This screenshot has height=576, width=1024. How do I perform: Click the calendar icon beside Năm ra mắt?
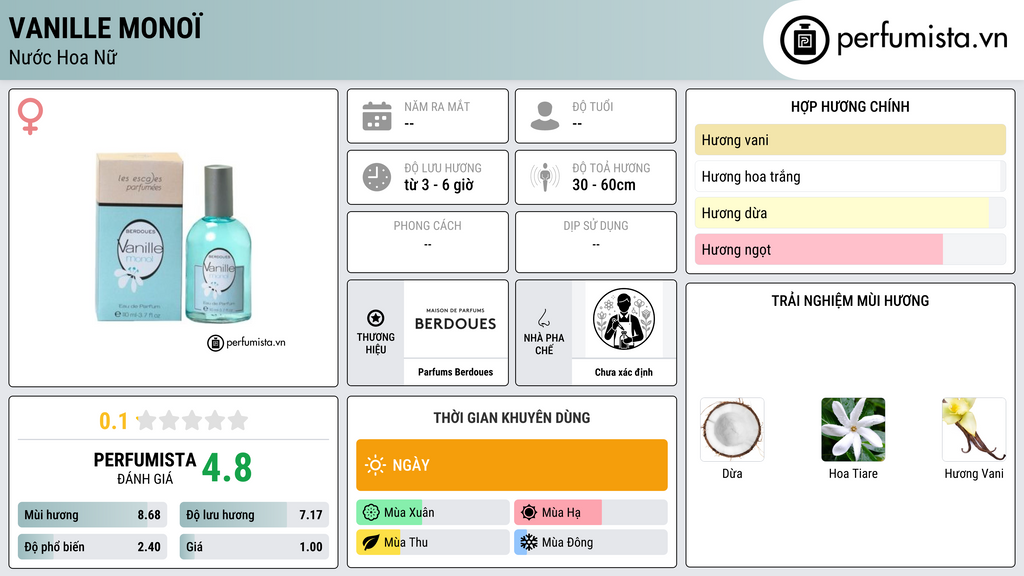coord(377,116)
